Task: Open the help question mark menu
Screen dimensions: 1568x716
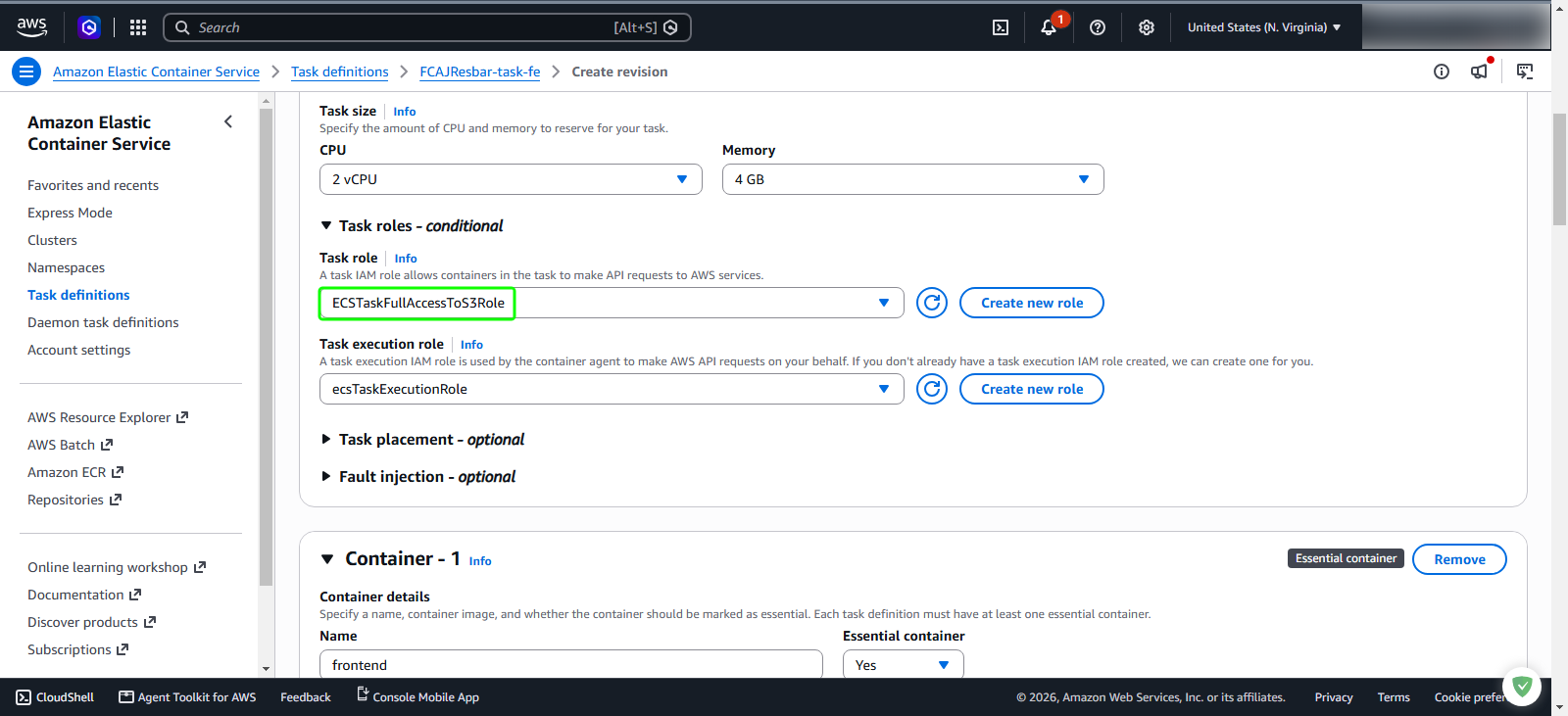Action: coord(1098,27)
